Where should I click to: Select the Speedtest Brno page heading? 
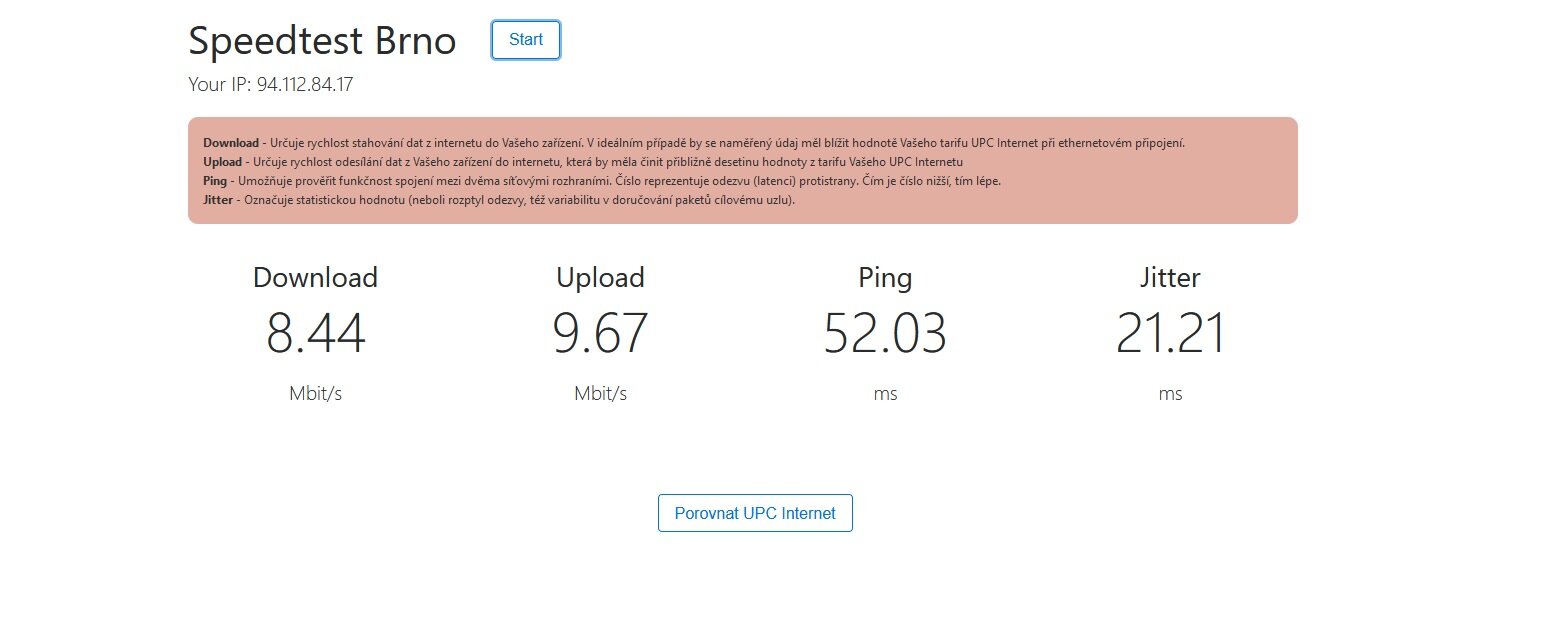coord(322,41)
